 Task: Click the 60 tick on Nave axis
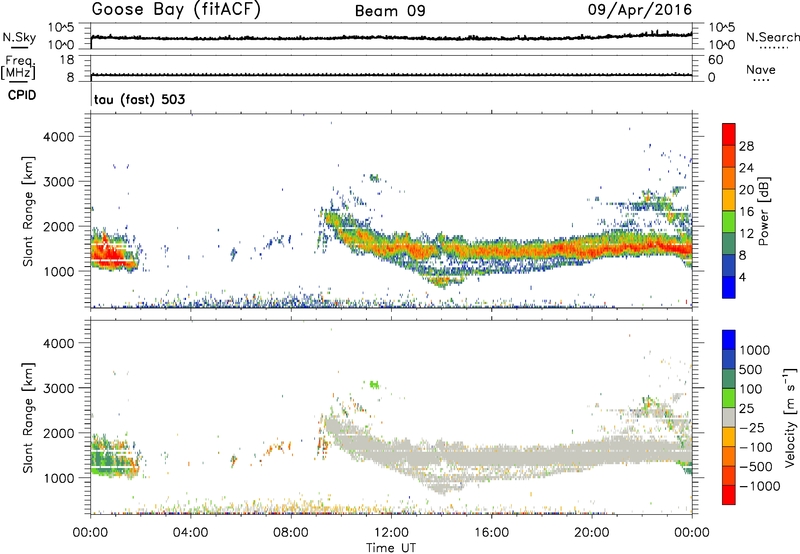(x=715, y=60)
